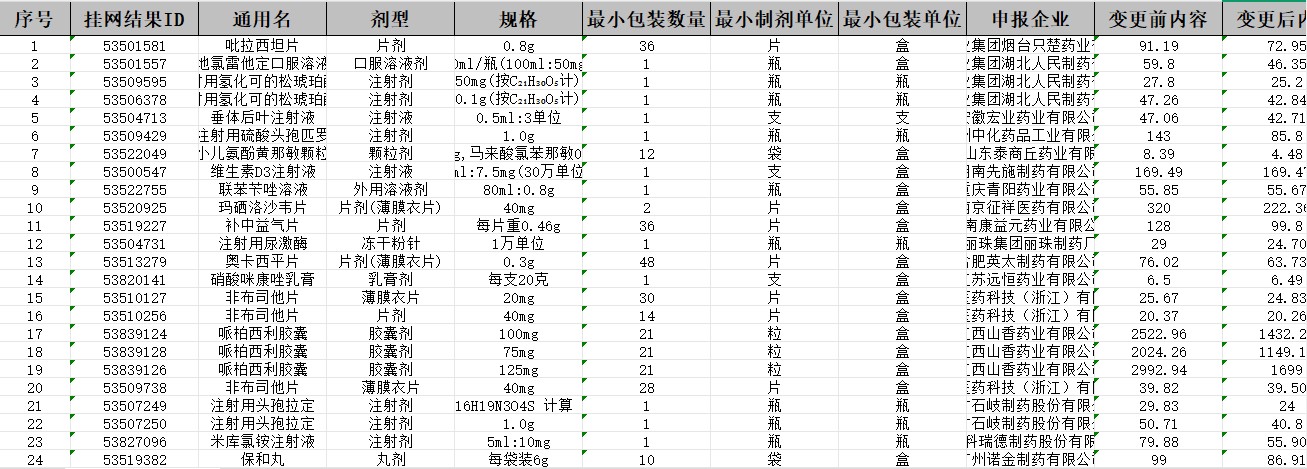The image size is (1307, 469).
Task: Click the 序号 column header
Action: [x=35, y=19]
